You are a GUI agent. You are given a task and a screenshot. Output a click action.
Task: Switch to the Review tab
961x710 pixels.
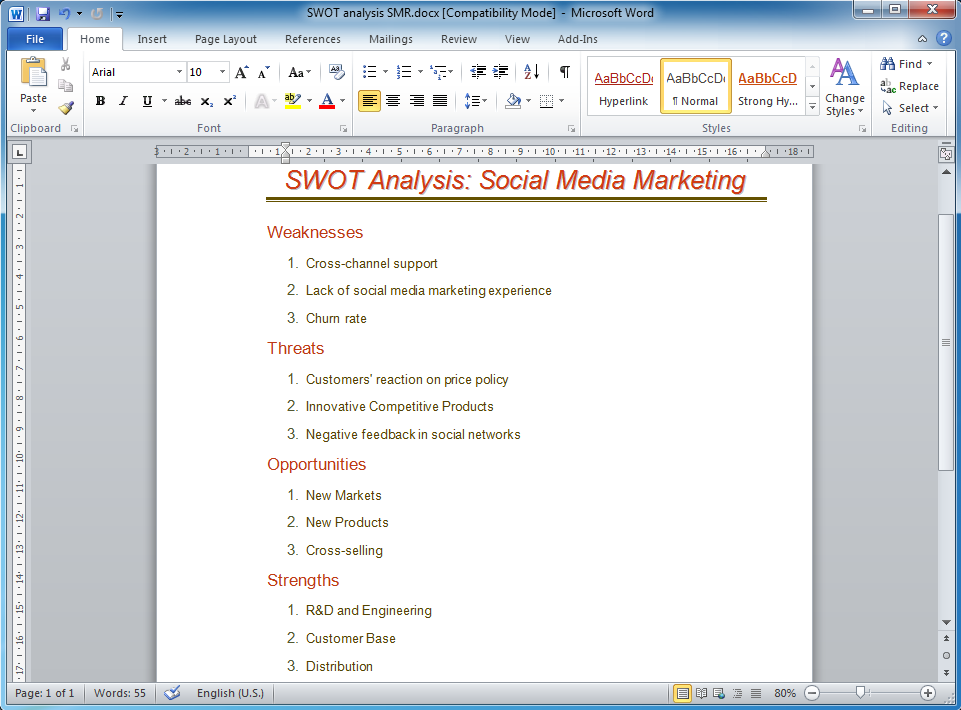click(458, 39)
